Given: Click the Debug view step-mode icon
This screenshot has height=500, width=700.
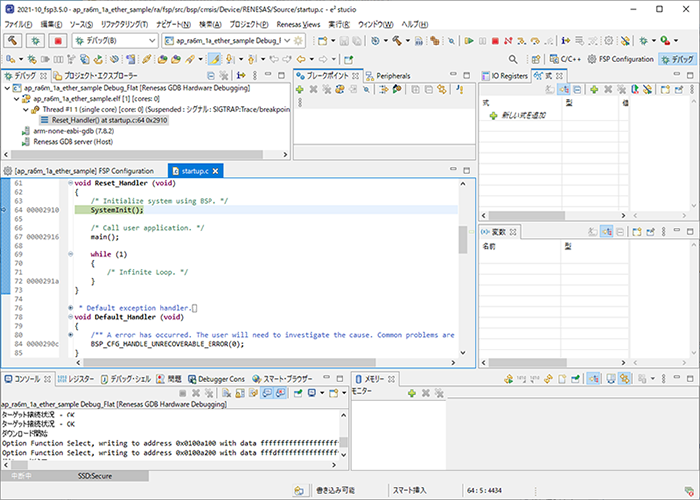Looking at the screenshot, I should click(241, 75).
